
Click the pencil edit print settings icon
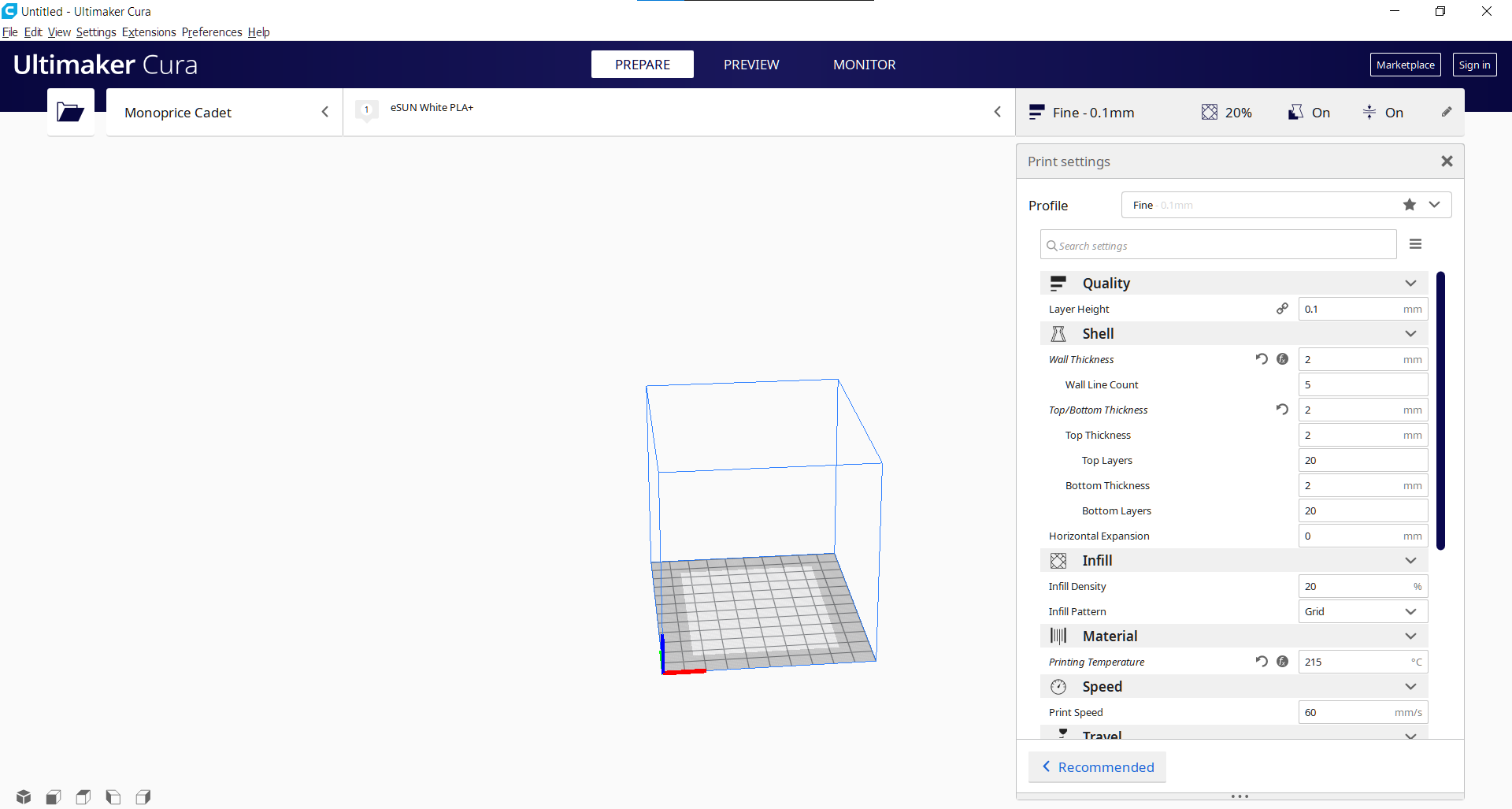tap(1447, 112)
